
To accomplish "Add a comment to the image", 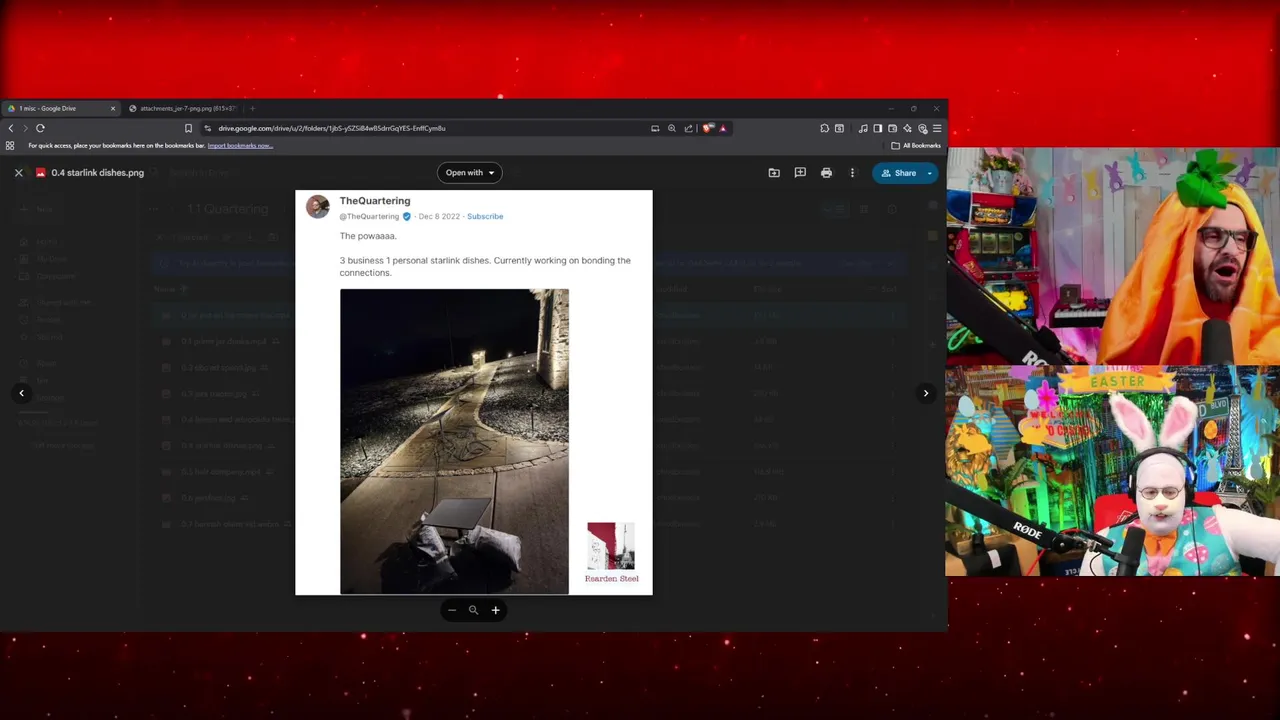I will [x=800, y=173].
